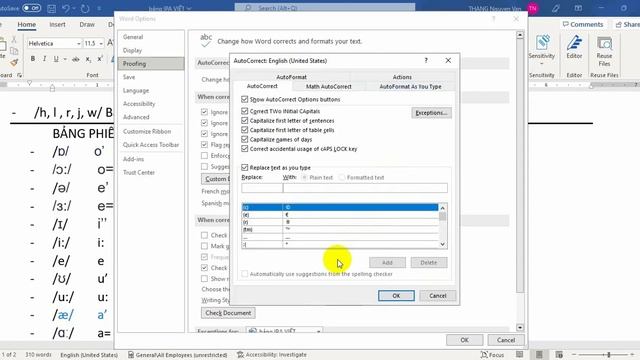Open the Draw ribbon tab
Screen dimensions: 640x360
(x=87, y=24)
